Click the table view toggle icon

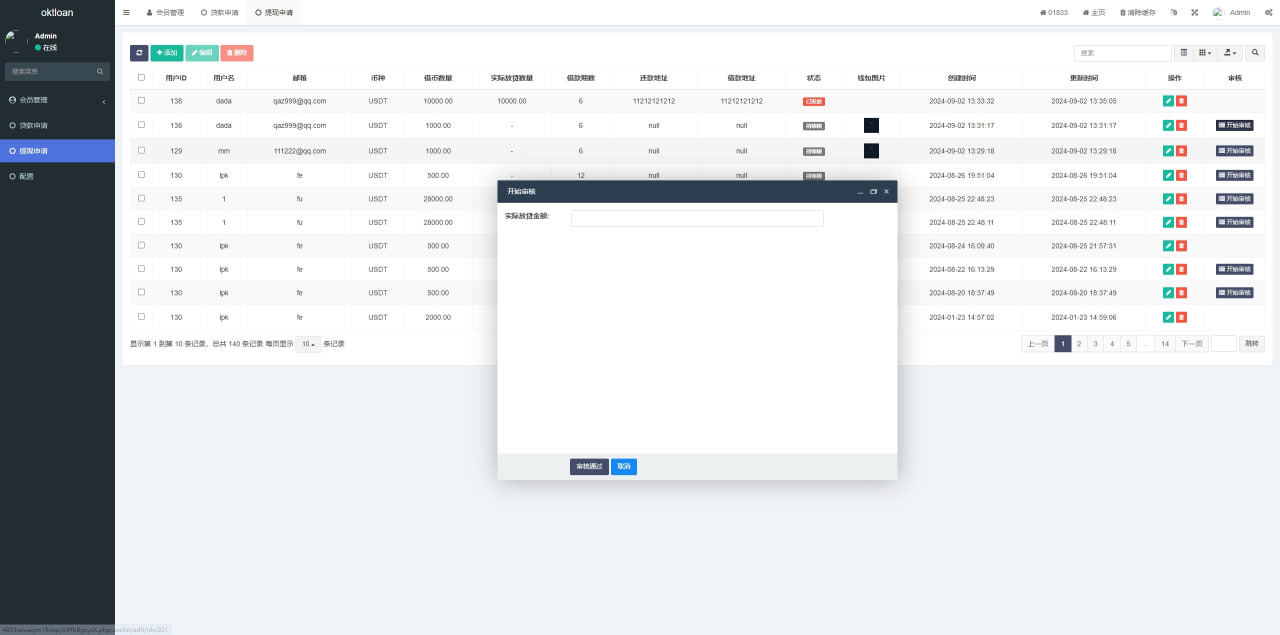1184,53
